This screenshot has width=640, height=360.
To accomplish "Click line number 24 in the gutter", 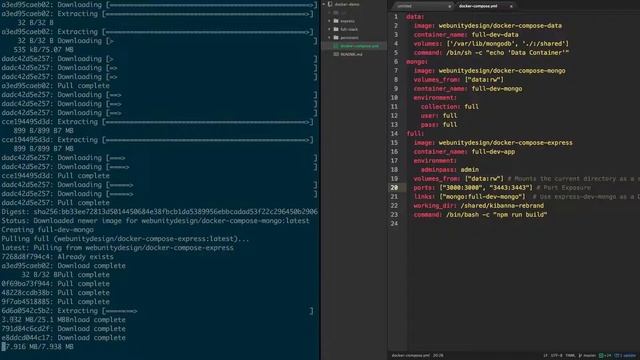I will 394,224.
